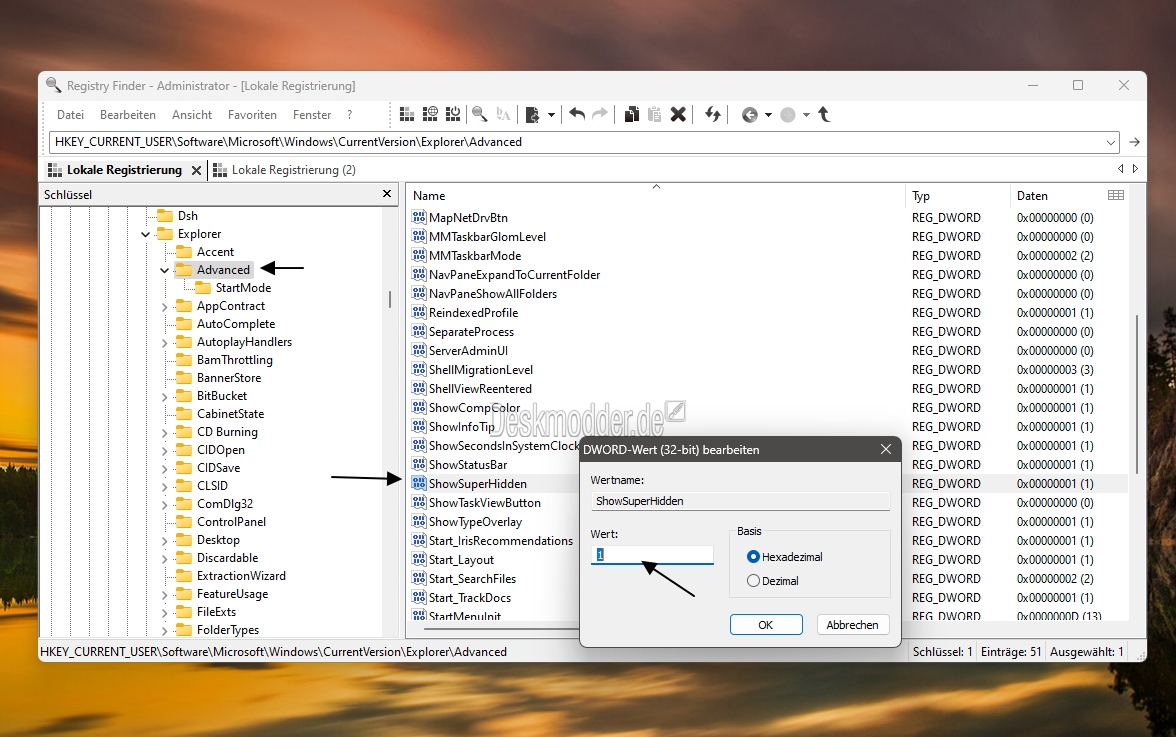Click the Delete X toolbar icon
Image resolution: width=1176 pixels, height=737 pixels.
678,114
